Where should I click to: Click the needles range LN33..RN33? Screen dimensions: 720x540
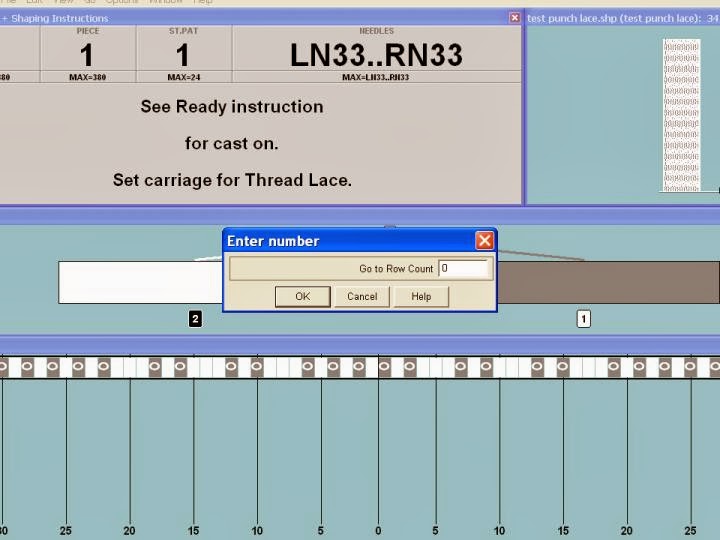[377, 55]
